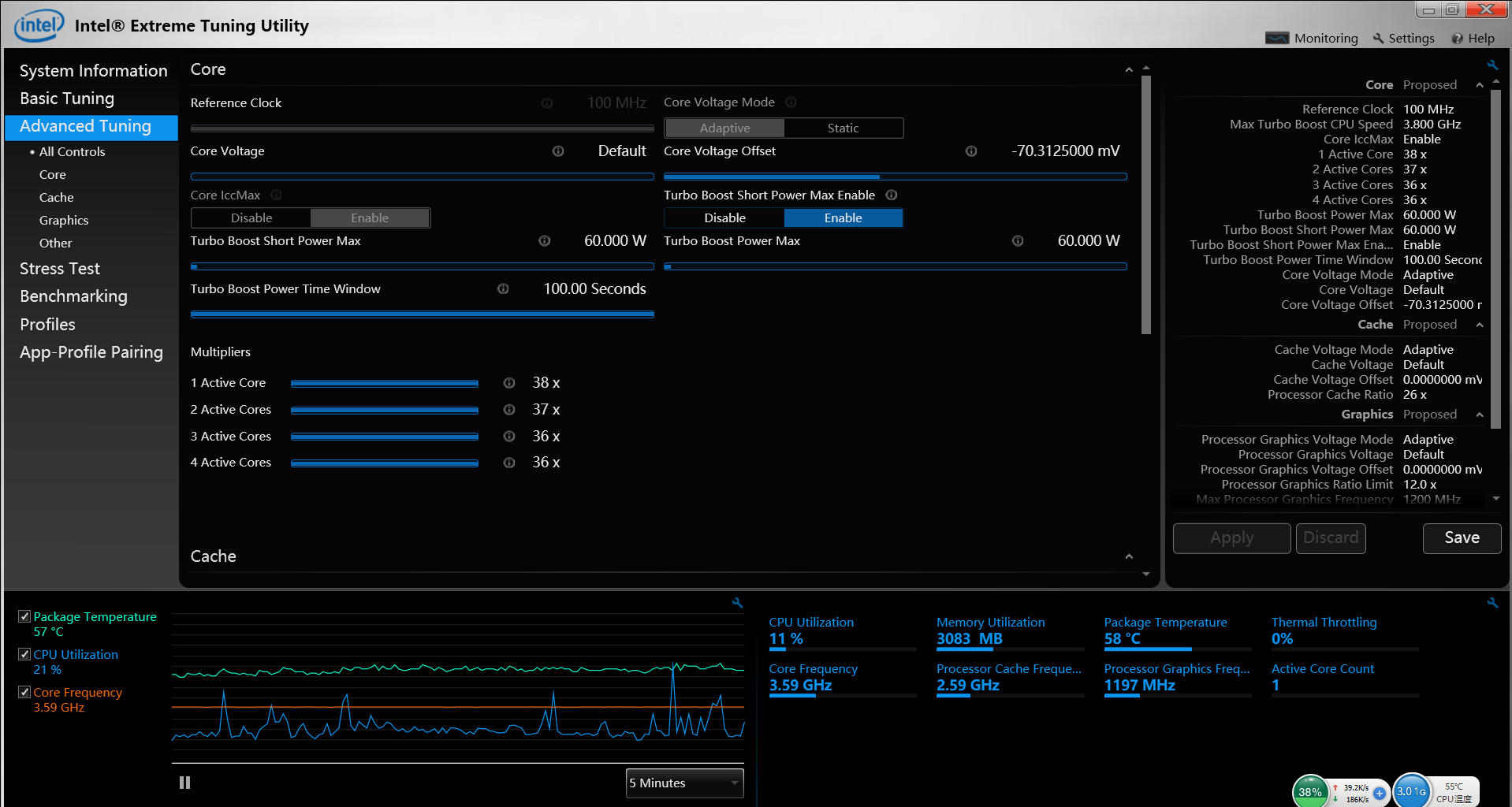Select Static core voltage mode
Image resolution: width=1512 pixels, height=807 pixels.
(x=843, y=128)
